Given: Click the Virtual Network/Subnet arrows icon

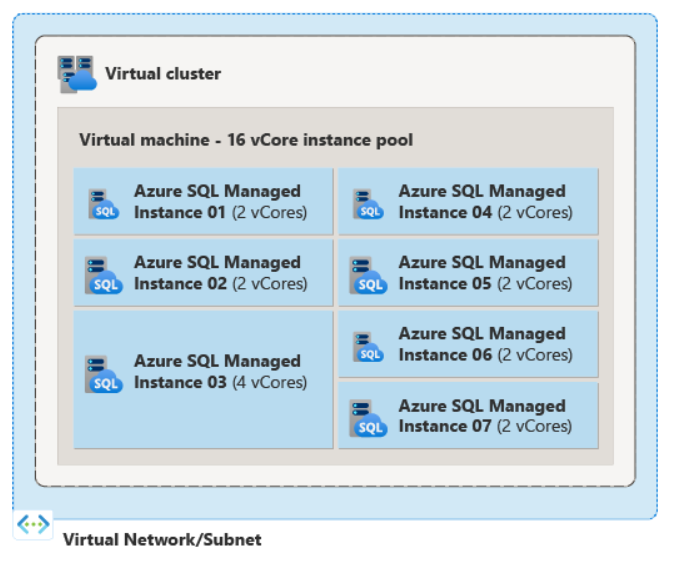Looking at the screenshot, I should click(x=33, y=525).
